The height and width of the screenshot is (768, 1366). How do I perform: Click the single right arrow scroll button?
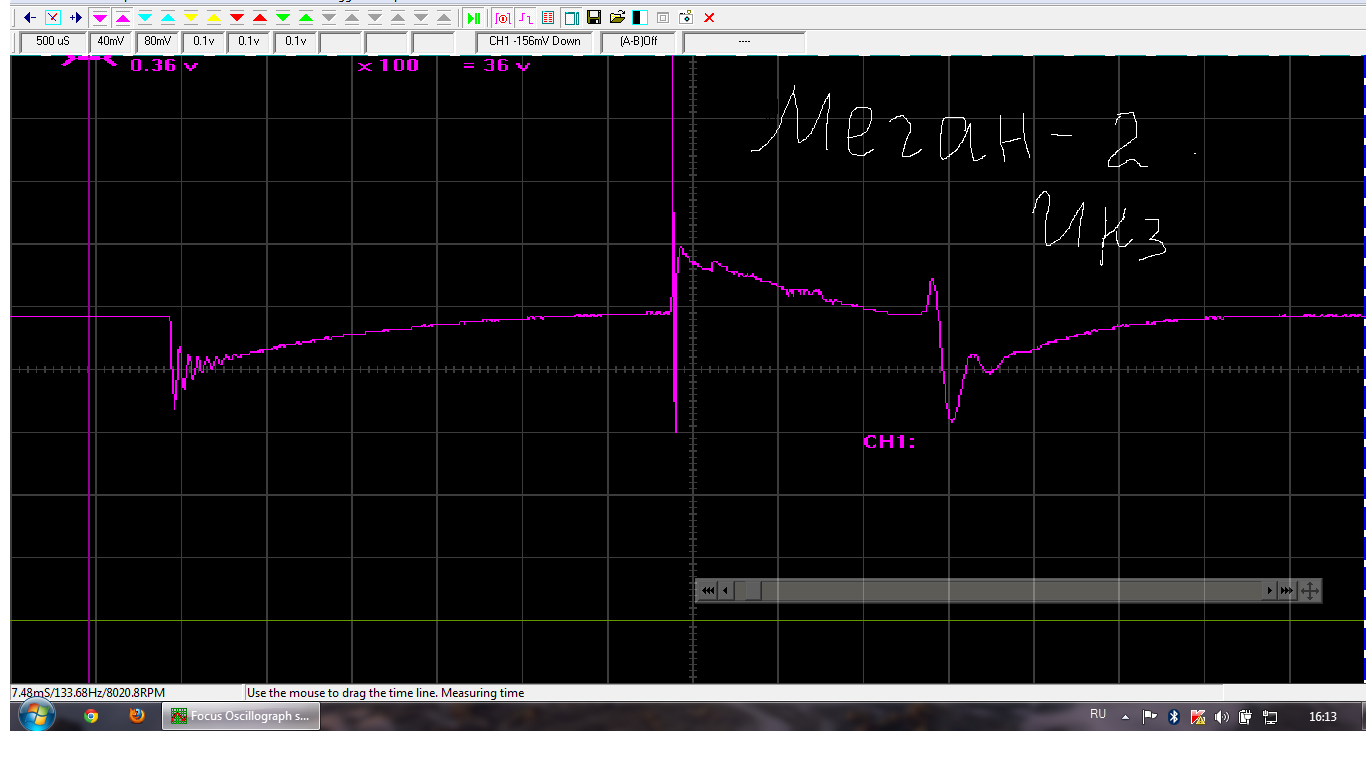click(1270, 591)
